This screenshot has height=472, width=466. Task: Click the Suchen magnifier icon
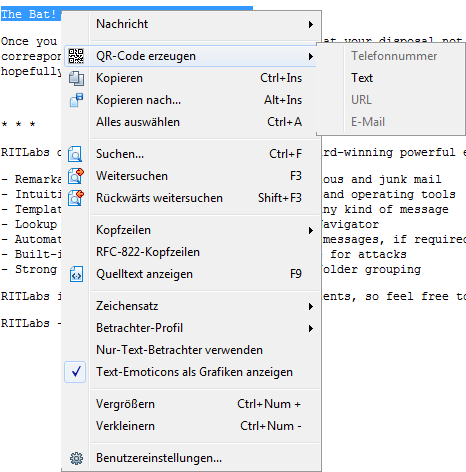click(75, 154)
